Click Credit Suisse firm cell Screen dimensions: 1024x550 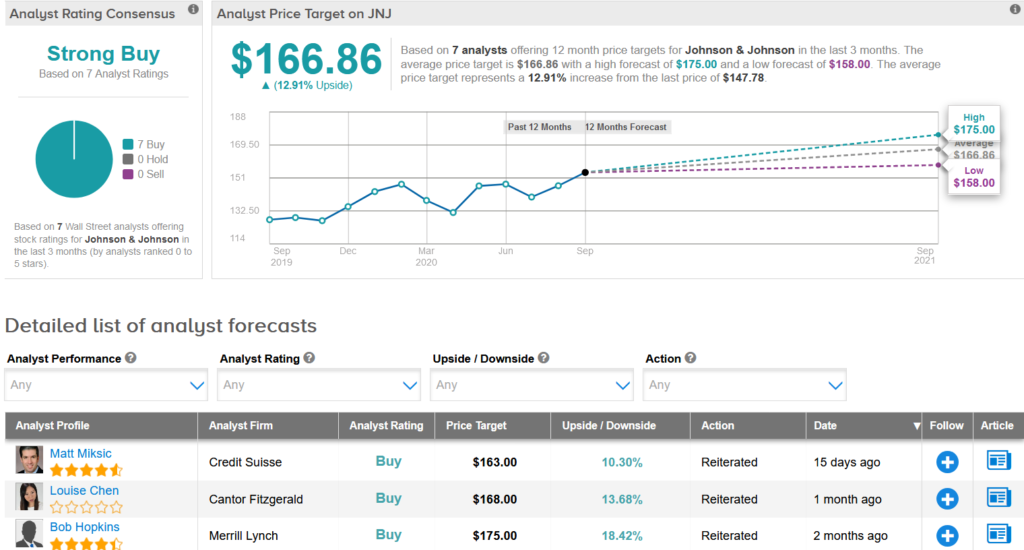245,462
